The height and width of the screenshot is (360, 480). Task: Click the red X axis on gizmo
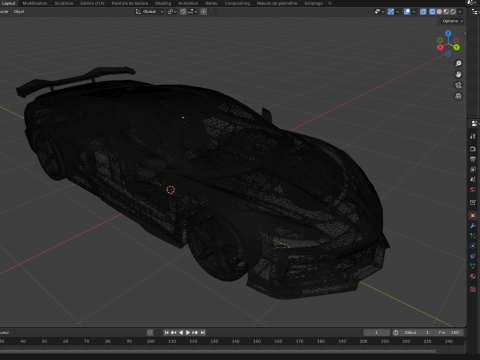pos(440,47)
